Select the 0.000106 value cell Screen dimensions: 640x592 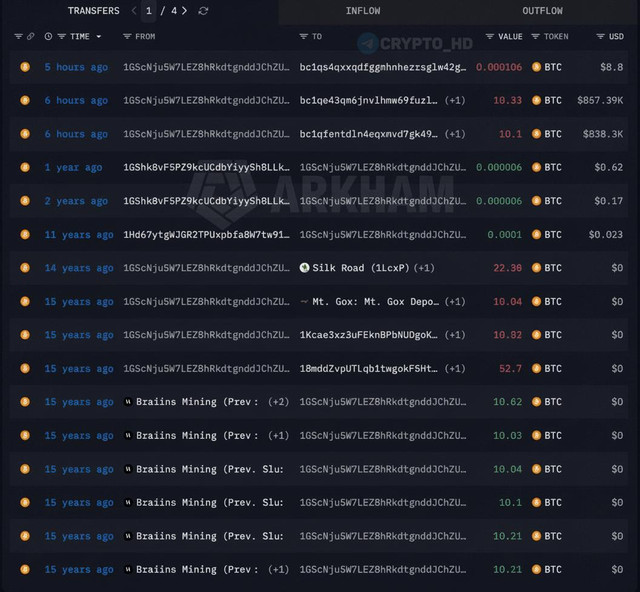[x=499, y=67]
